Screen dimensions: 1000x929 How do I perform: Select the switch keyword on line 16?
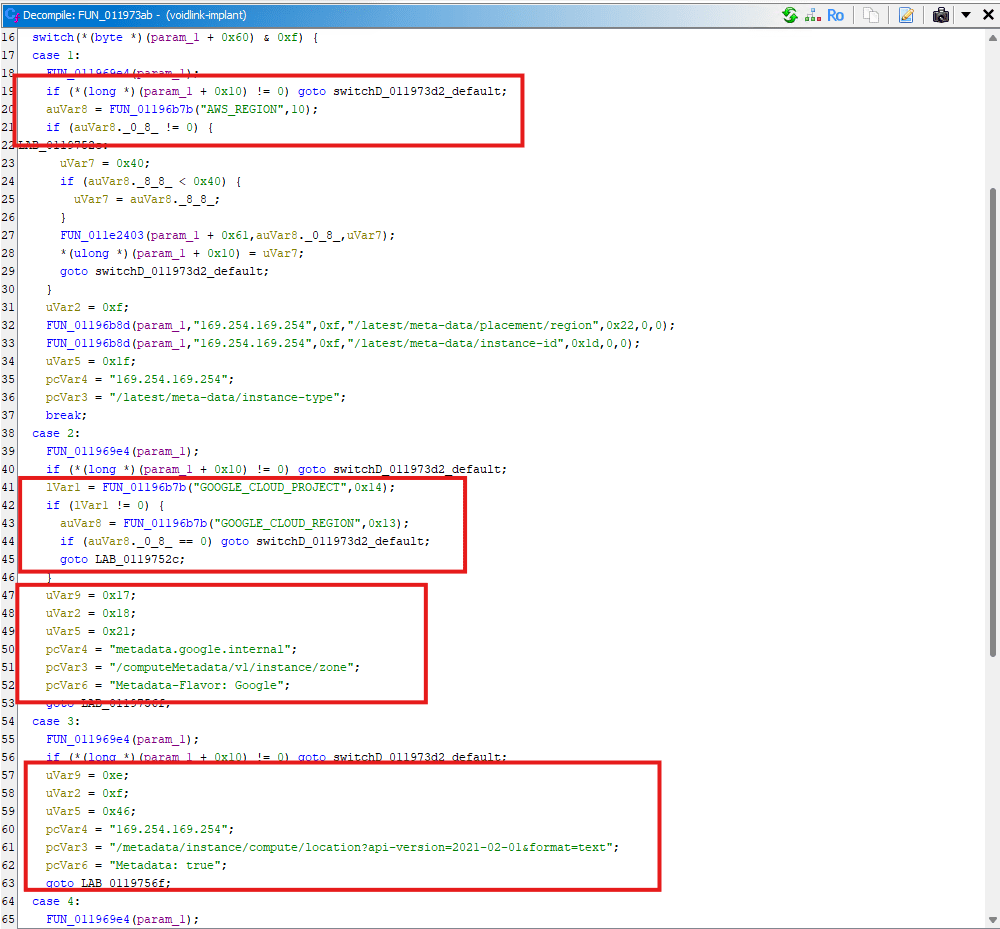tap(49, 37)
